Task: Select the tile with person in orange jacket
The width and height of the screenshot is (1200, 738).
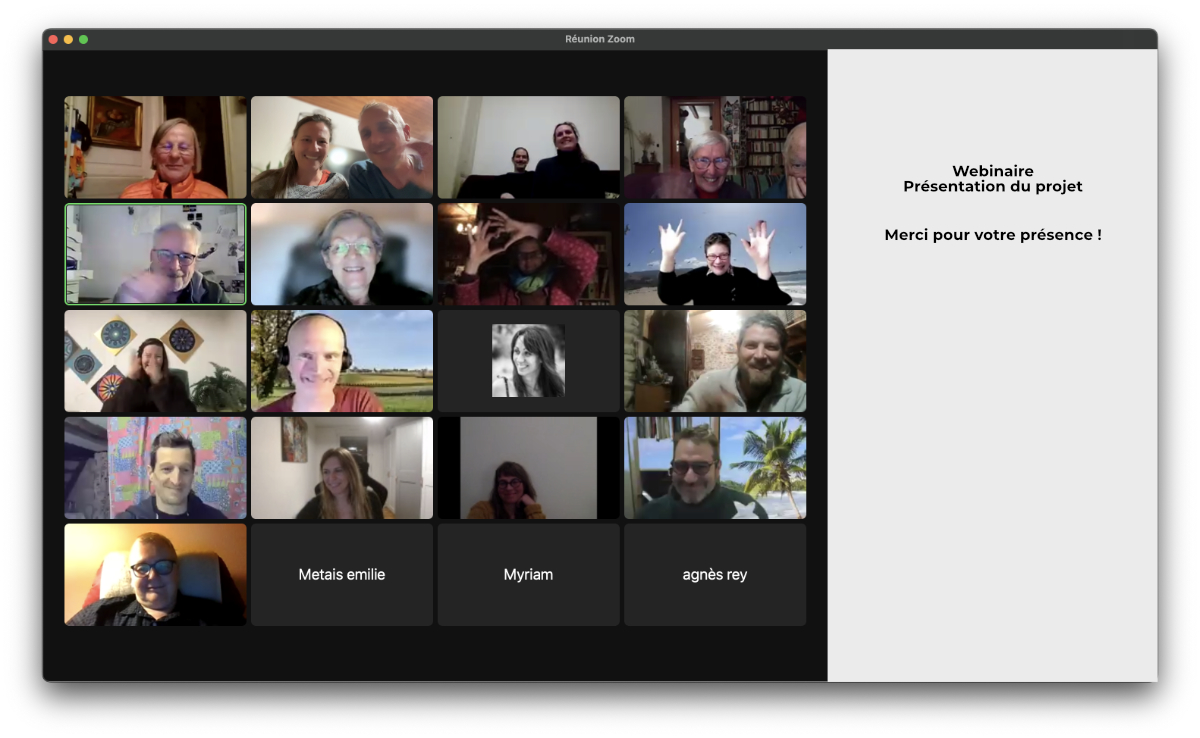Action: pos(155,147)
